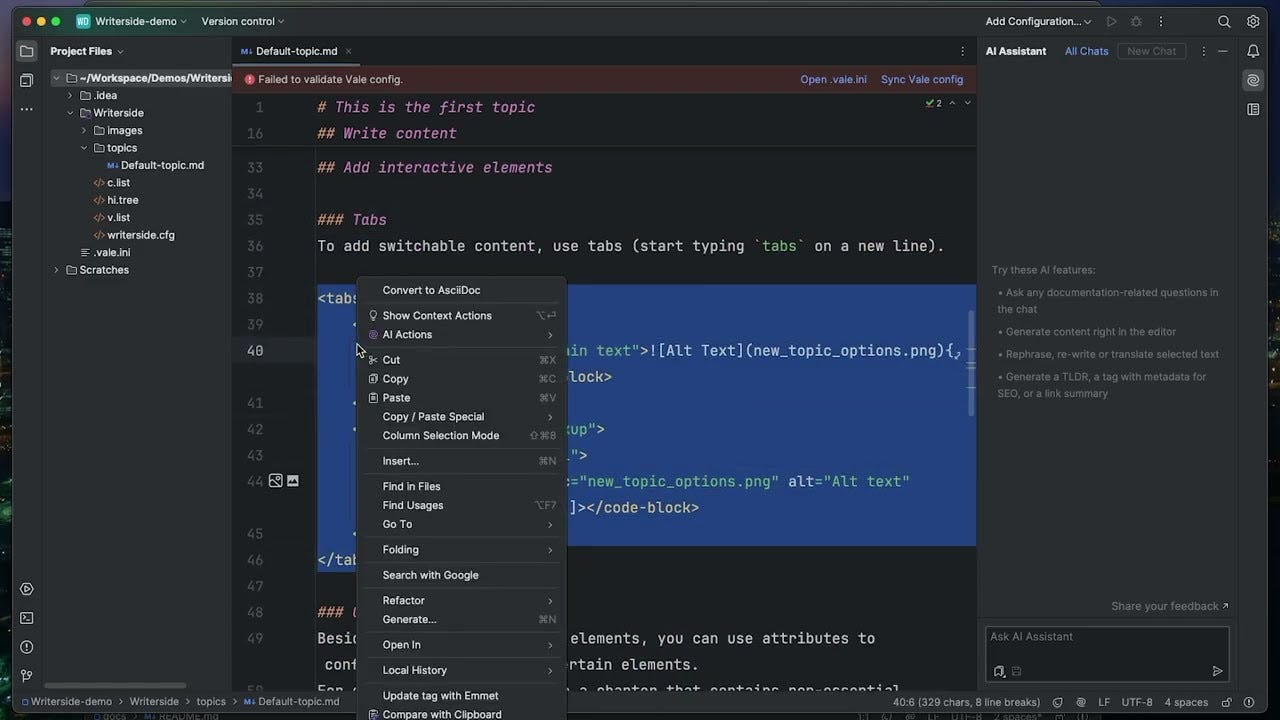Hide the AI Assistant panel with minimize dash
1280x720 pixels.
(1223, 51)
